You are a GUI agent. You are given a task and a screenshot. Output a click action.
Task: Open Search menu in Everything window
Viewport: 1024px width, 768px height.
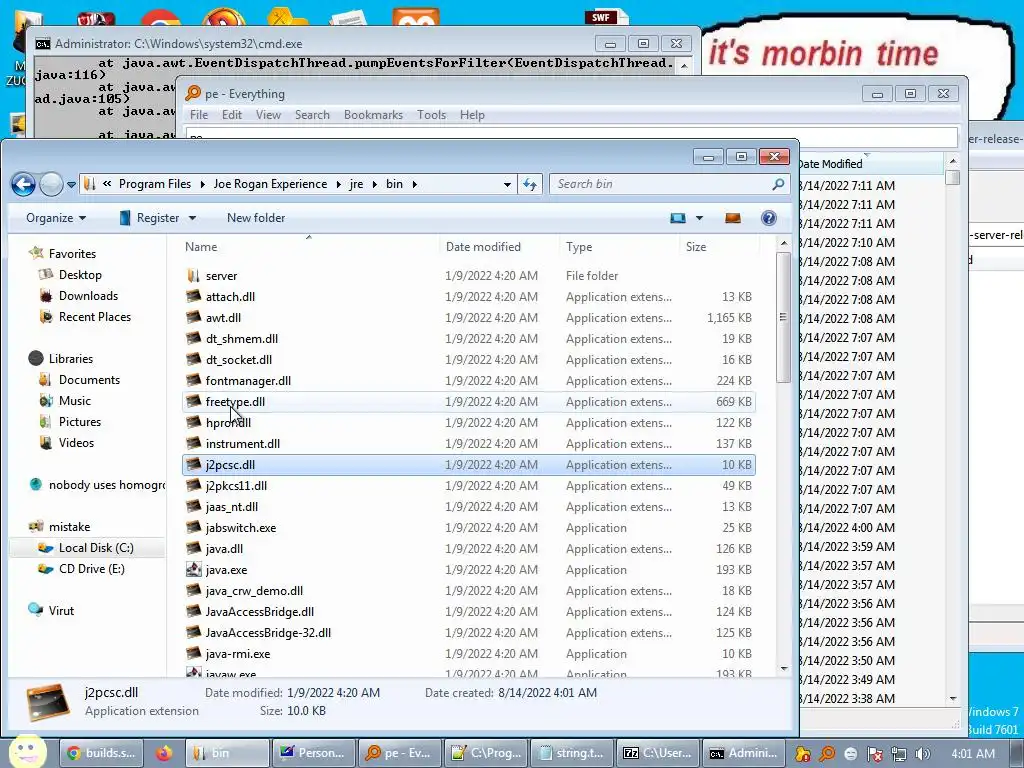[312, 115]
